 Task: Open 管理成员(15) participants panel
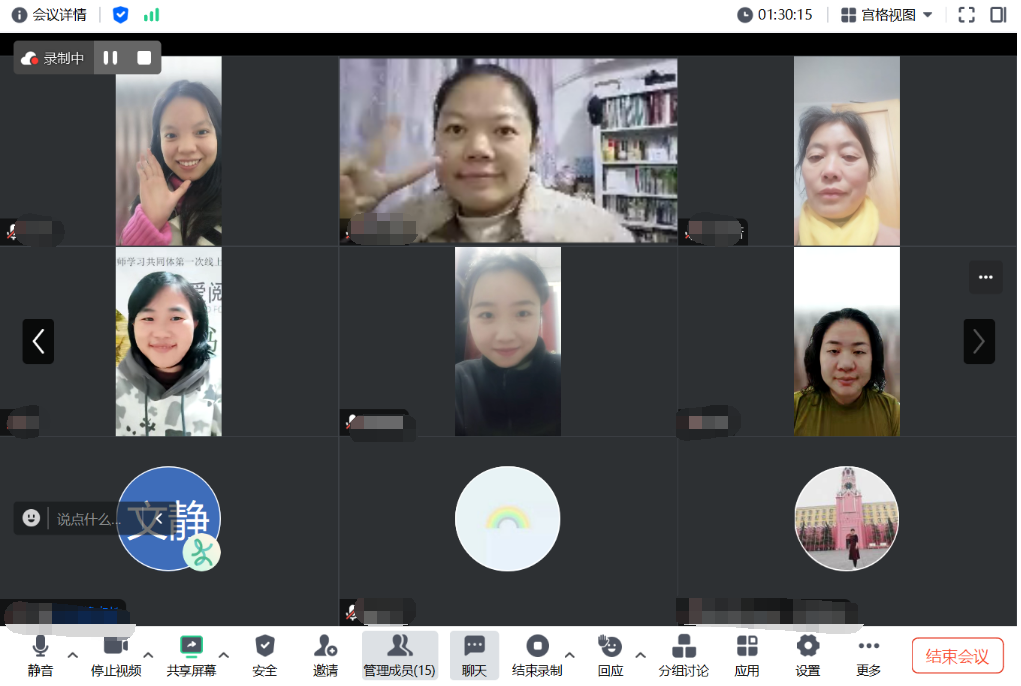click(399, 655)
